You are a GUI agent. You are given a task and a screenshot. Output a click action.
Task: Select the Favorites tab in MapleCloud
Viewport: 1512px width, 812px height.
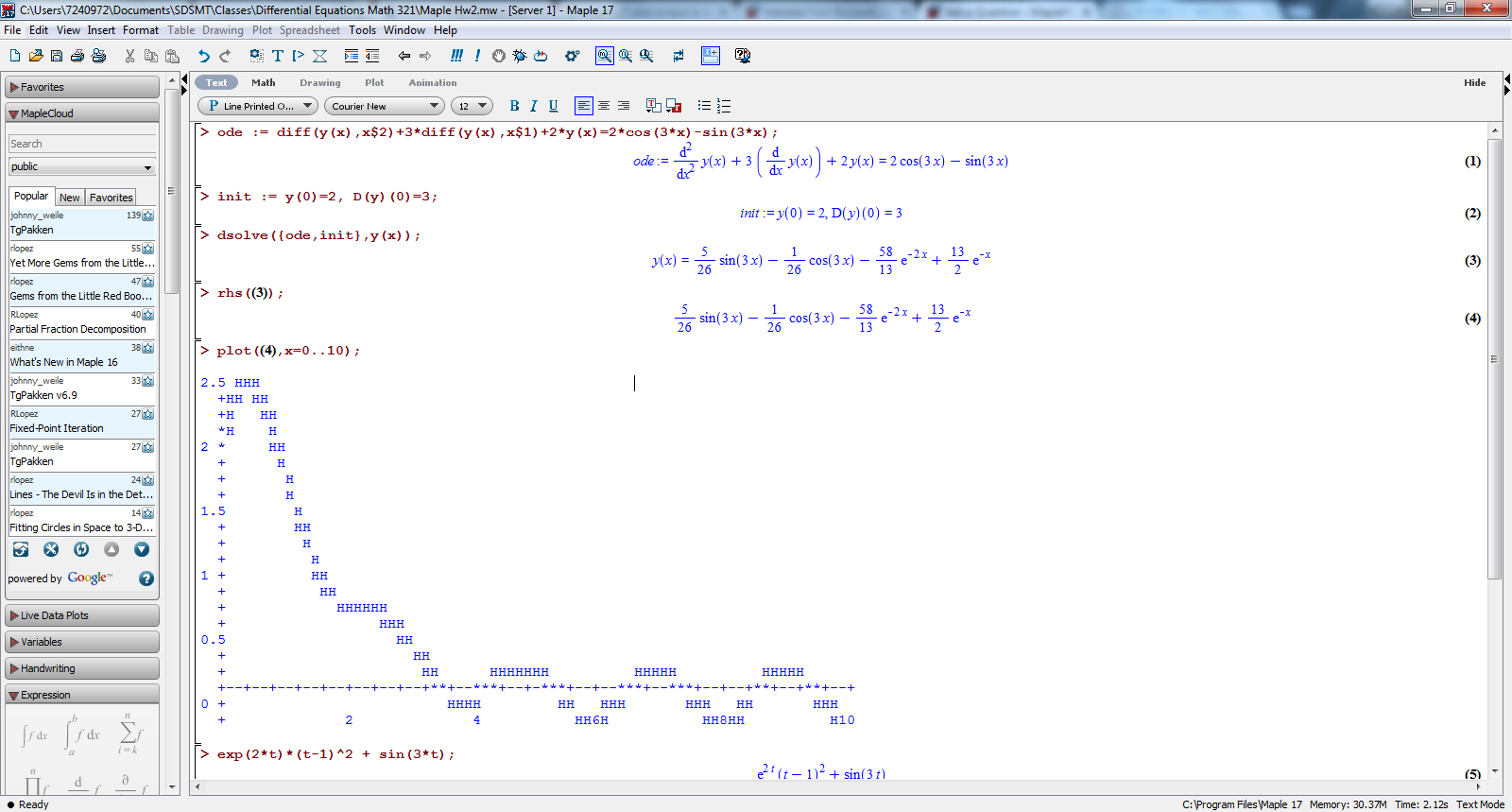[112, 198]
